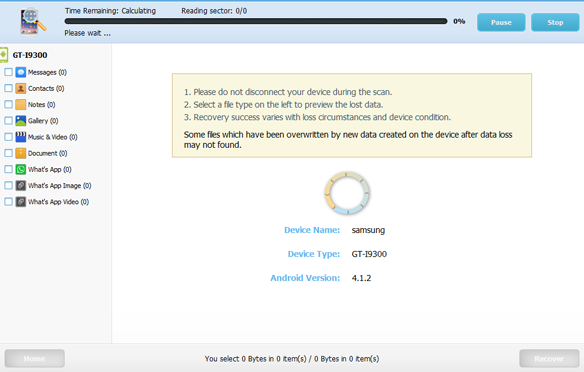Click the Device Type value GT-I9300

(x=369, y=254)
